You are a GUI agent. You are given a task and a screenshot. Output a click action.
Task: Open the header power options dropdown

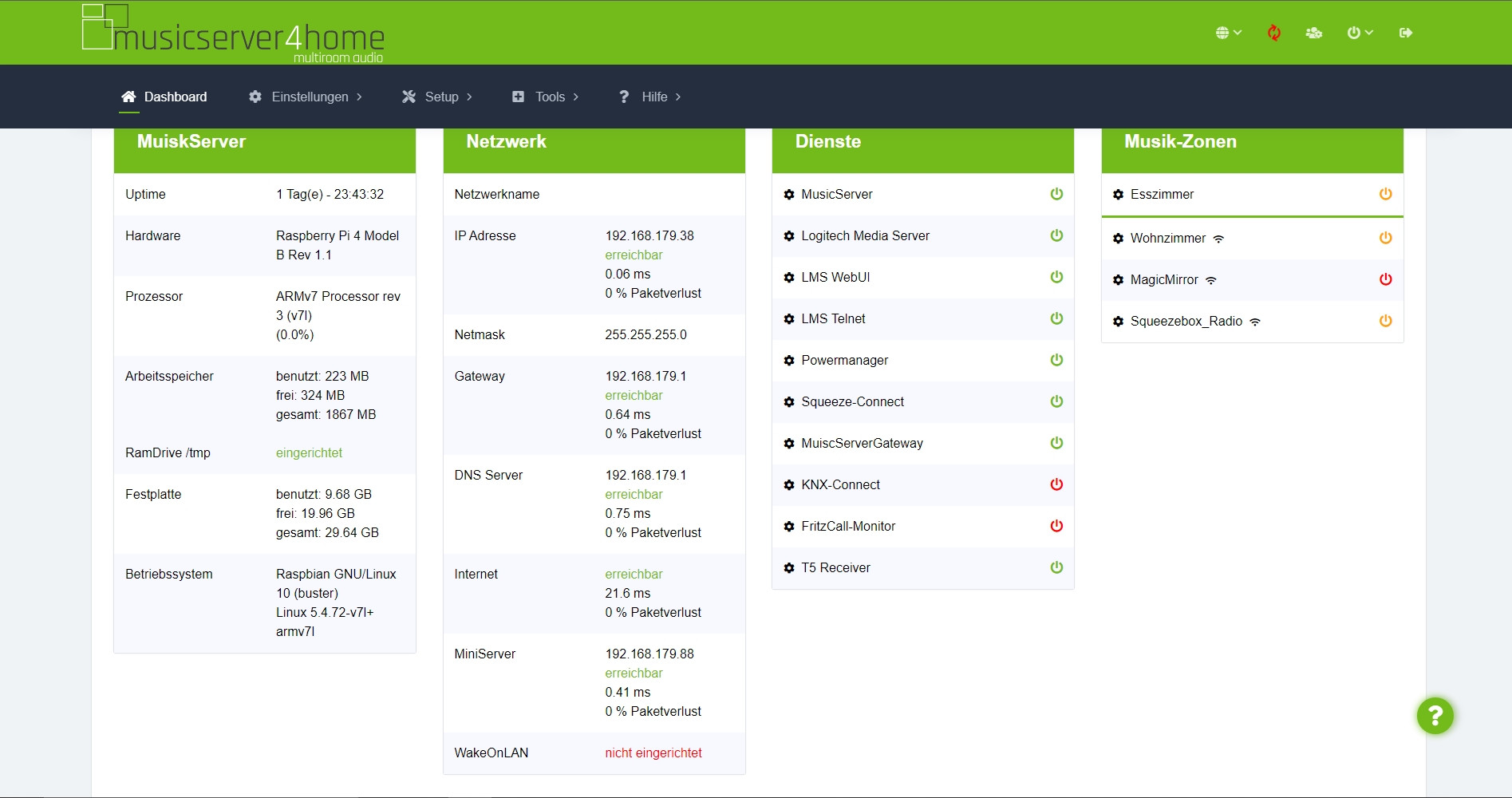point(1360,33)
